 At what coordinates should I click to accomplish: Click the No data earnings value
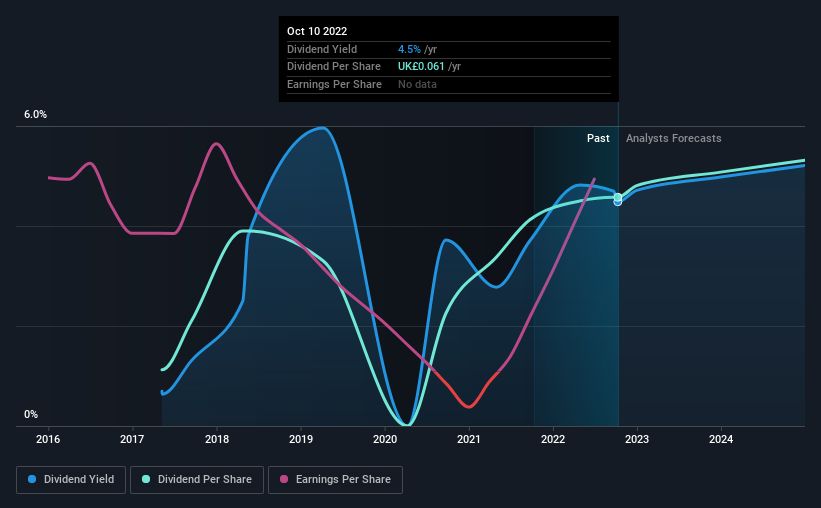coord(417,84)
